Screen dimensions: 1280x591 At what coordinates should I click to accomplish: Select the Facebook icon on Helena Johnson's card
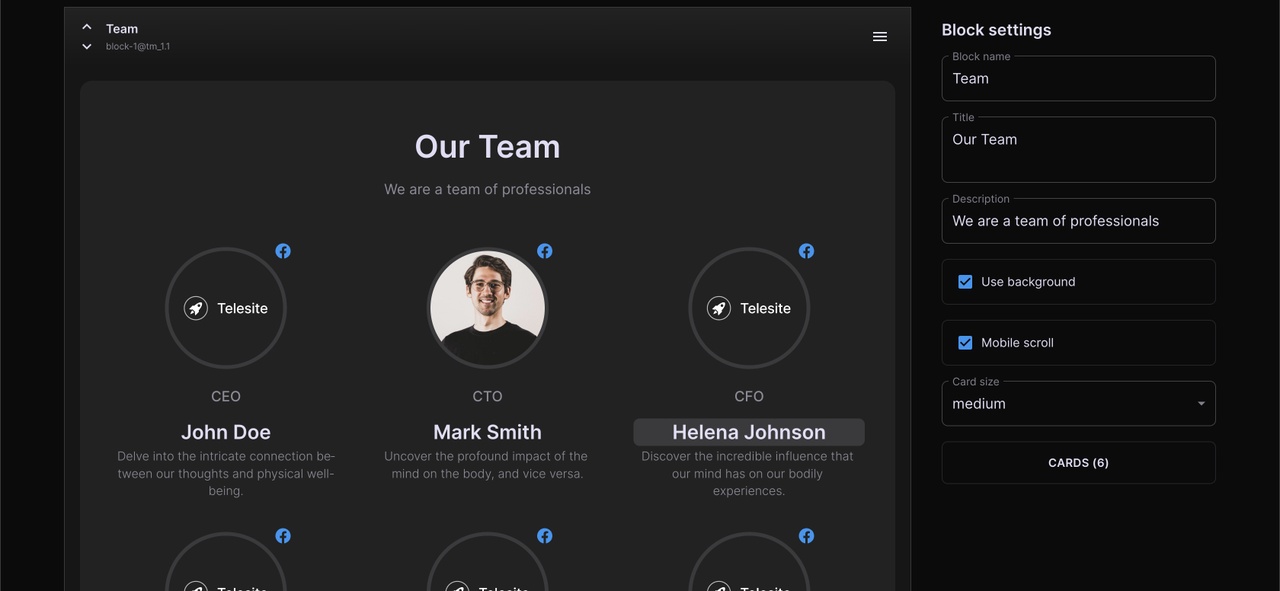tap(806, 251)
